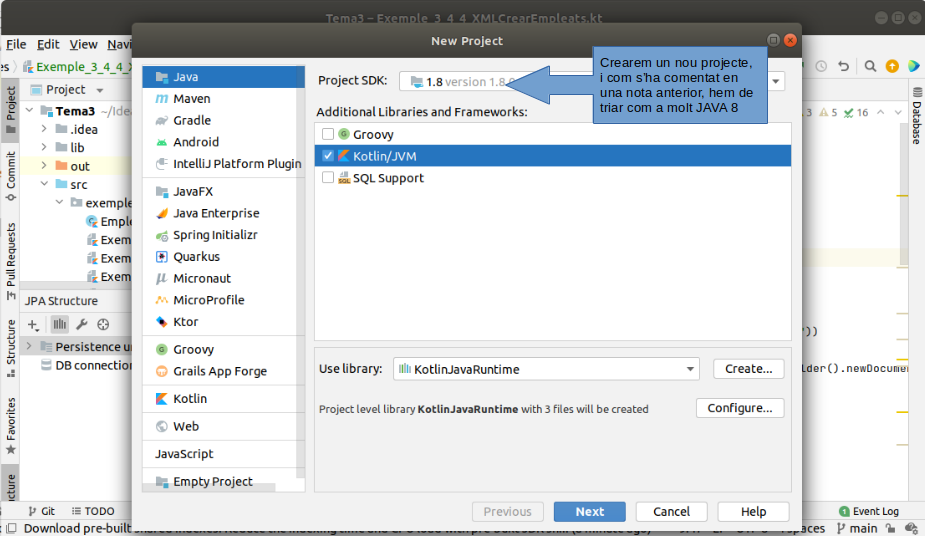Collapse Tema3 root in project tree

click(x=30, y=111)
